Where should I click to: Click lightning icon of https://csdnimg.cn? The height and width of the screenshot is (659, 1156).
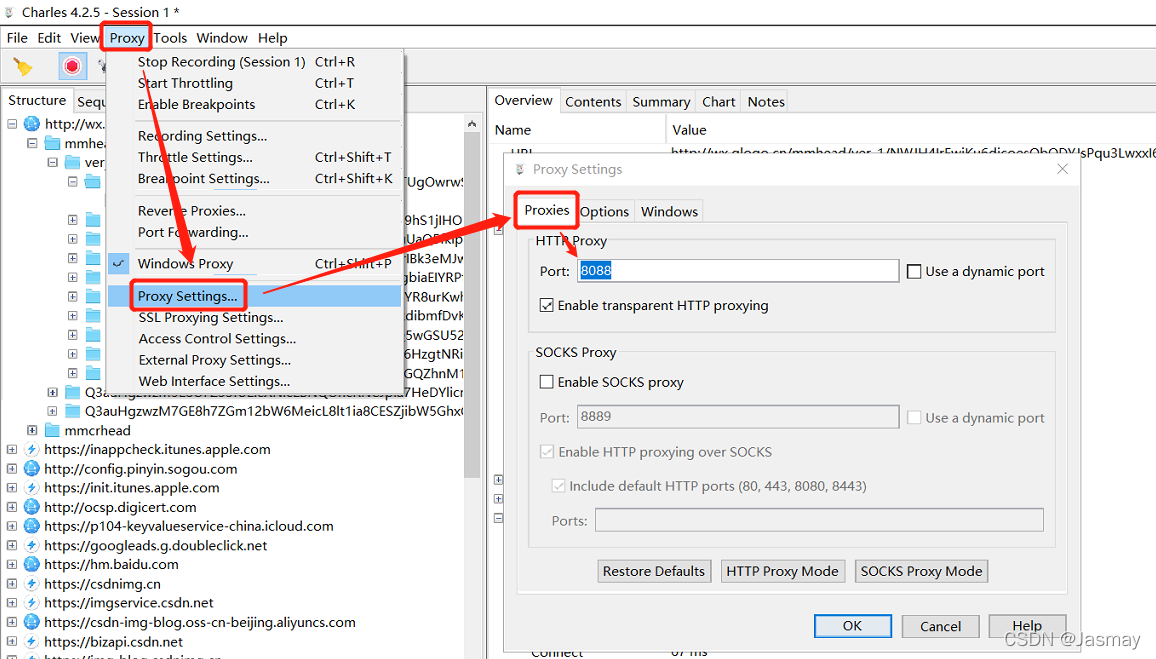click(32, 583)
